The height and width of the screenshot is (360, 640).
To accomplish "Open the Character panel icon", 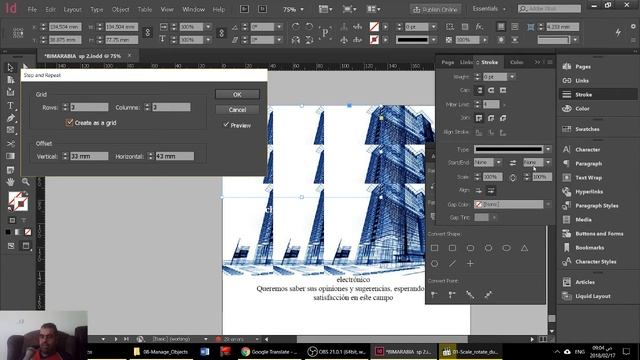I will click(x=567, y=149).
